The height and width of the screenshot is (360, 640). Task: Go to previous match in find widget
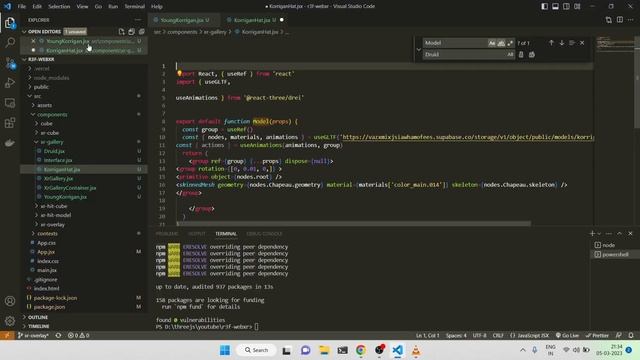[551, 43]
